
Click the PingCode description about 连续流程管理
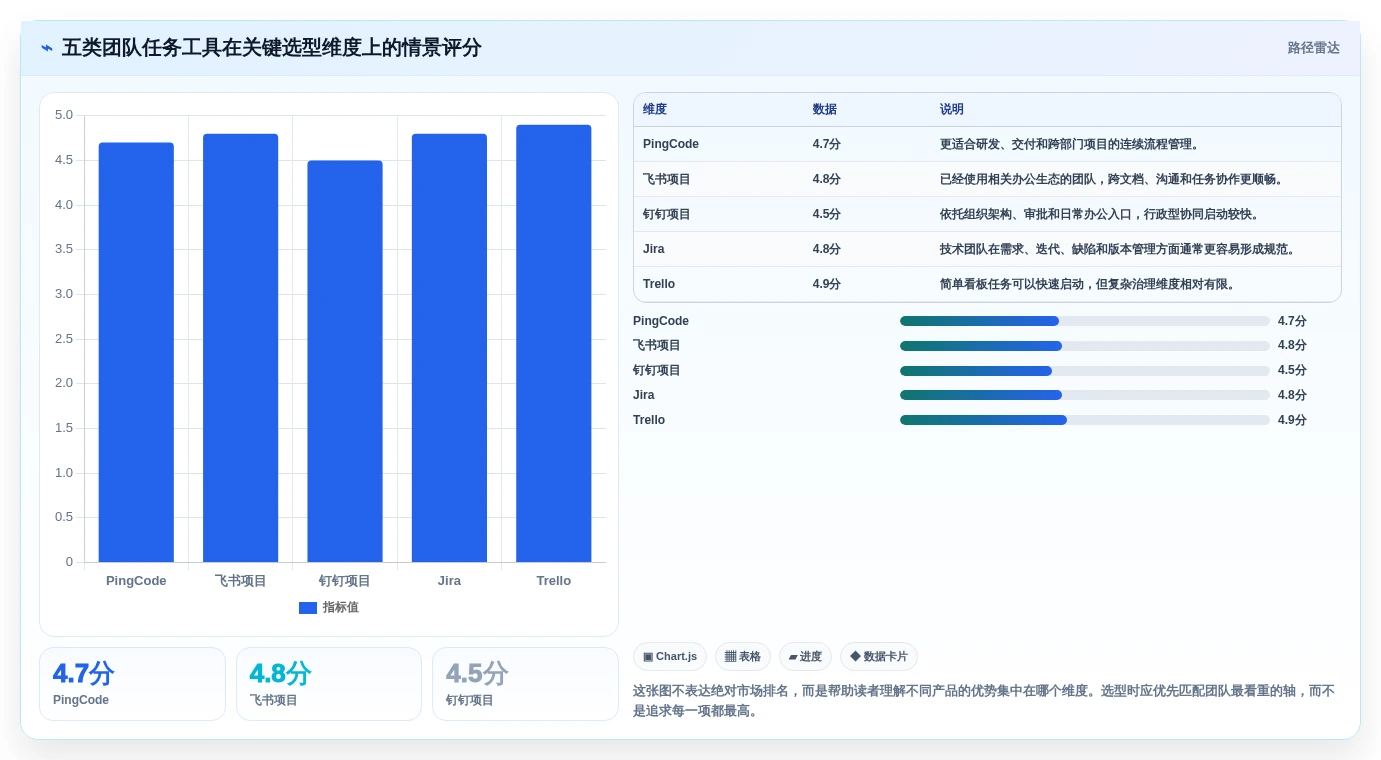tap(1070, 144)
